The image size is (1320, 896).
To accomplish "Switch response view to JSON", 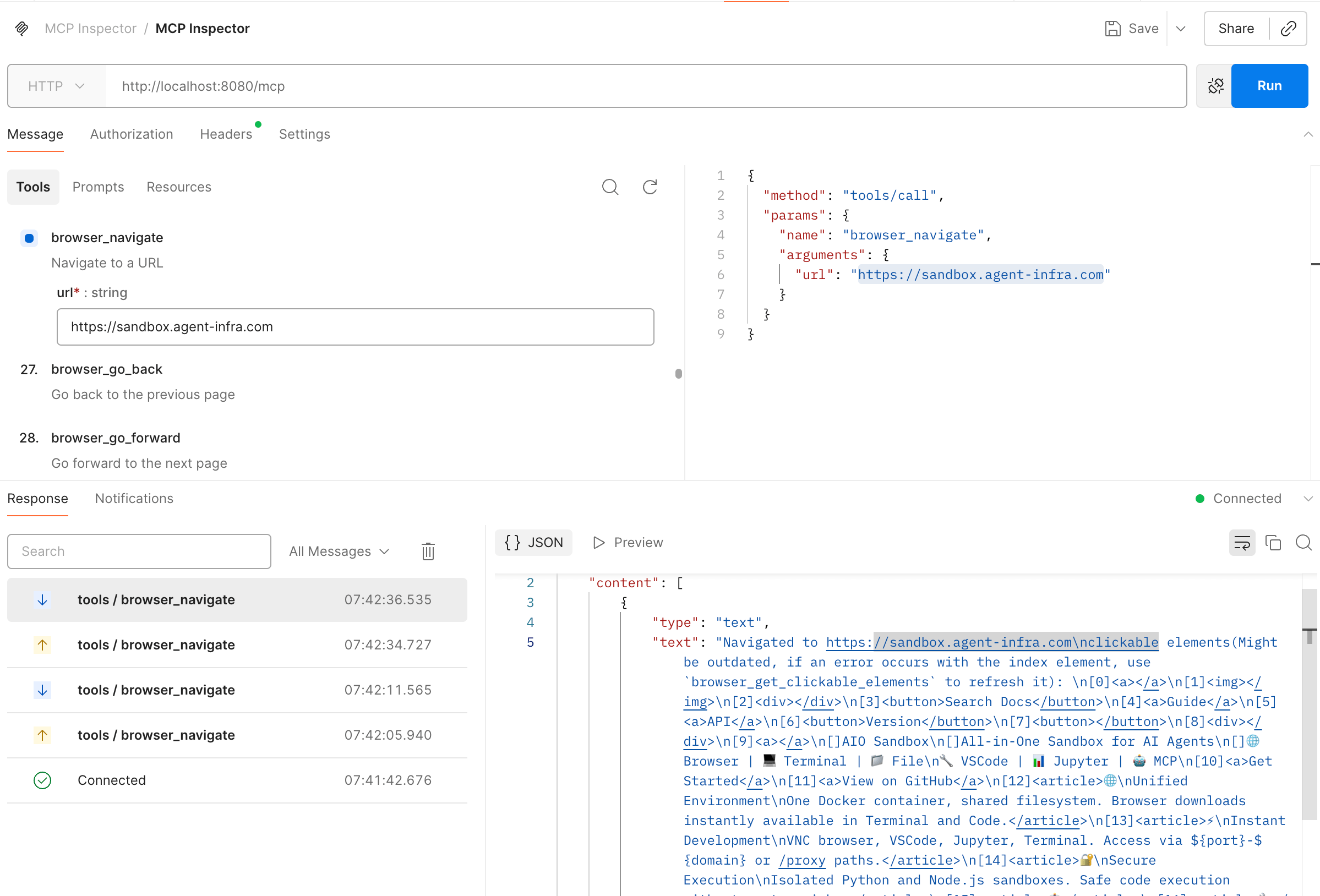I will click(x=533, y=543).
